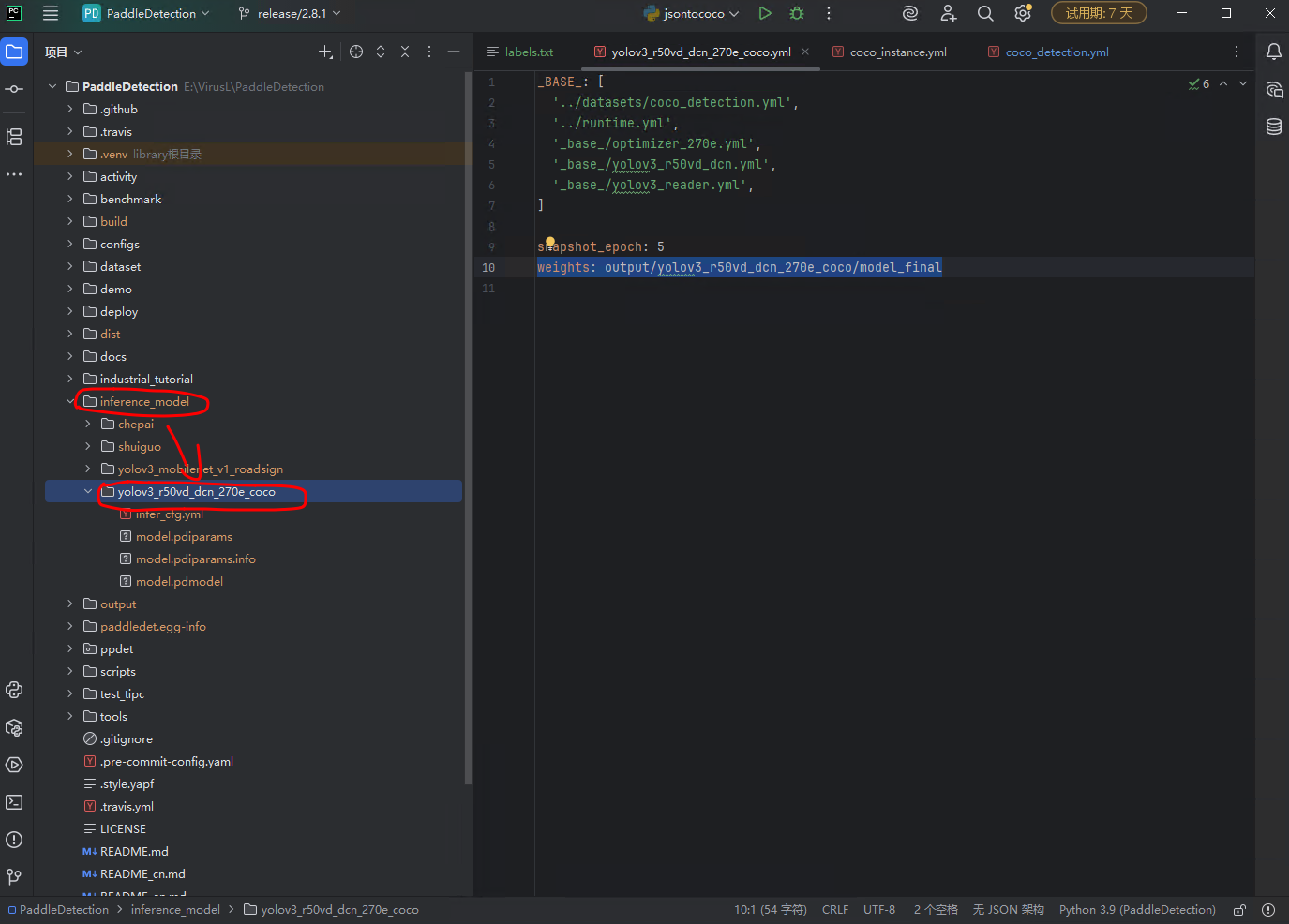The width and height of the screenshot is (1289, 924).
Task: Open the Structure tool window
Action: 14,137
